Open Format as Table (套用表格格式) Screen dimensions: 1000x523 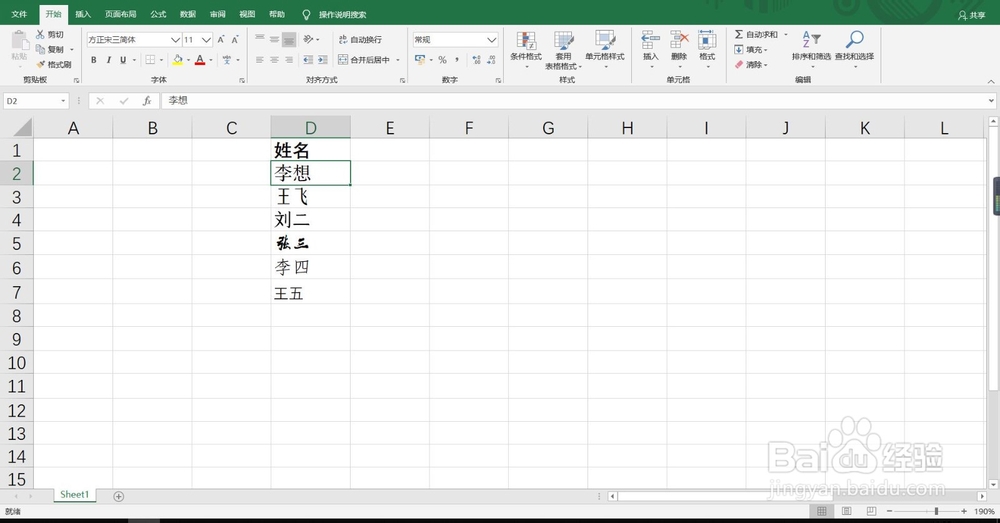click(x=563, y=50)
